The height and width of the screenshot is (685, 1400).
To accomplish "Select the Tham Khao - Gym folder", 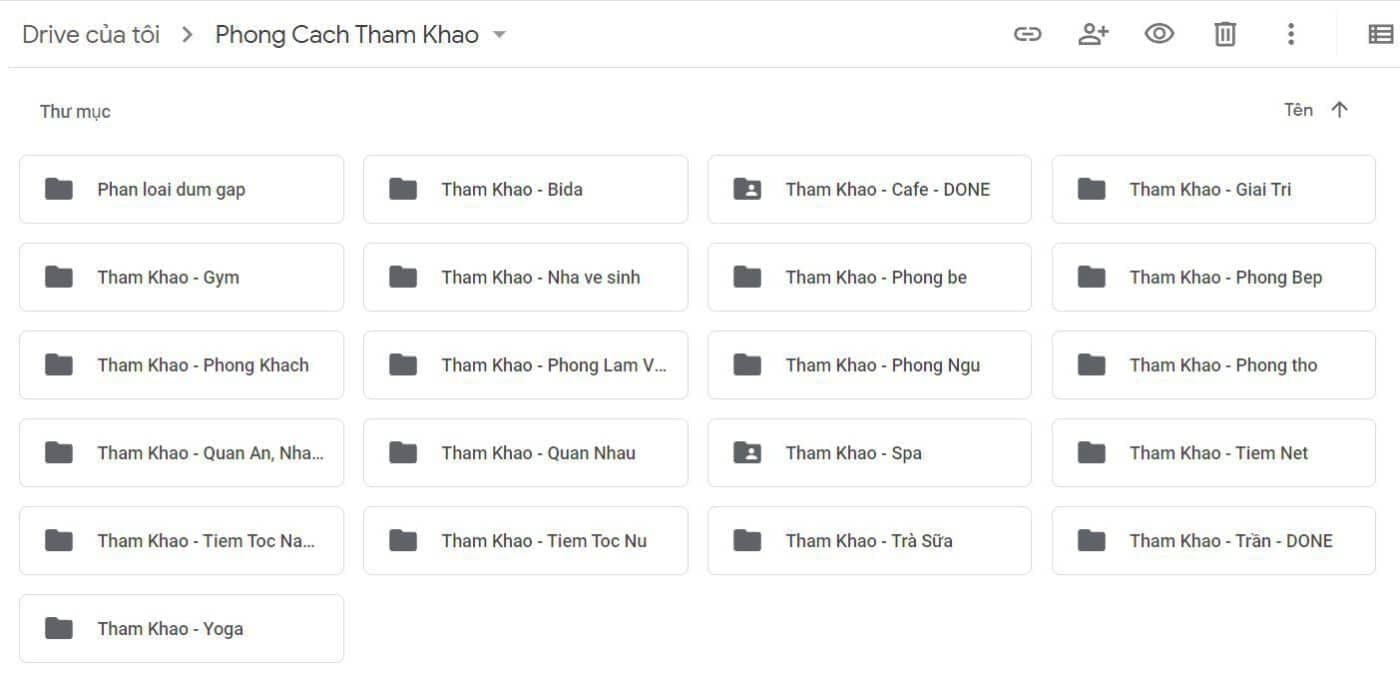I will click(x=181, y=277).
